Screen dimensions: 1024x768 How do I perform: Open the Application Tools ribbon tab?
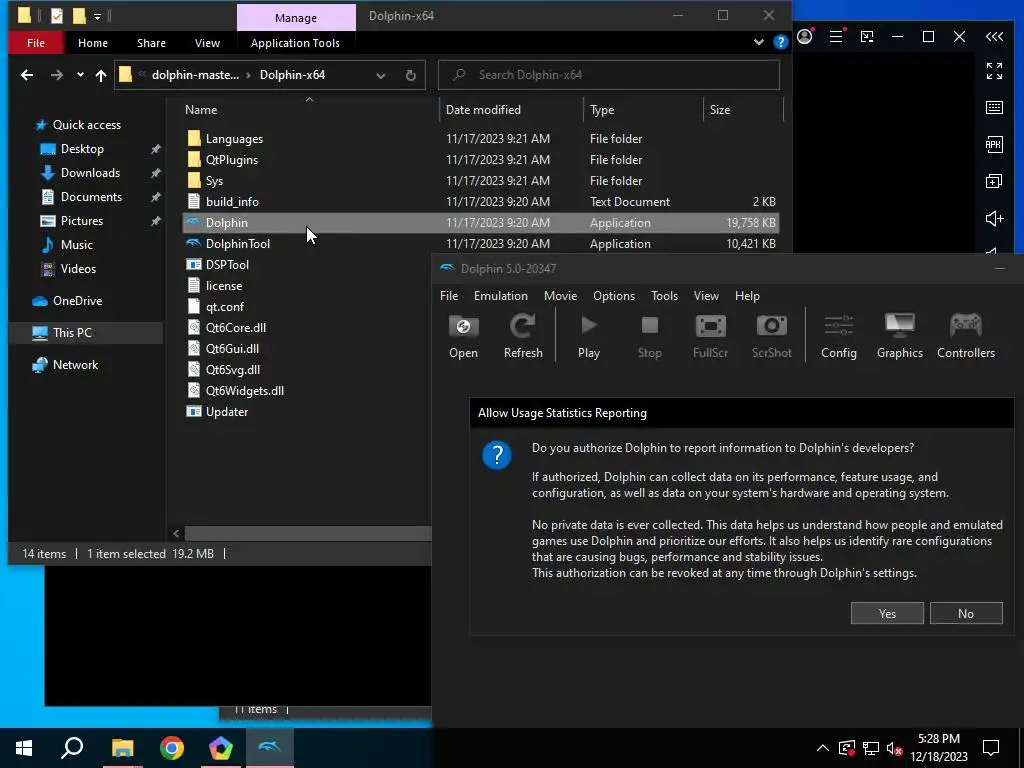(x=295, y=43)
